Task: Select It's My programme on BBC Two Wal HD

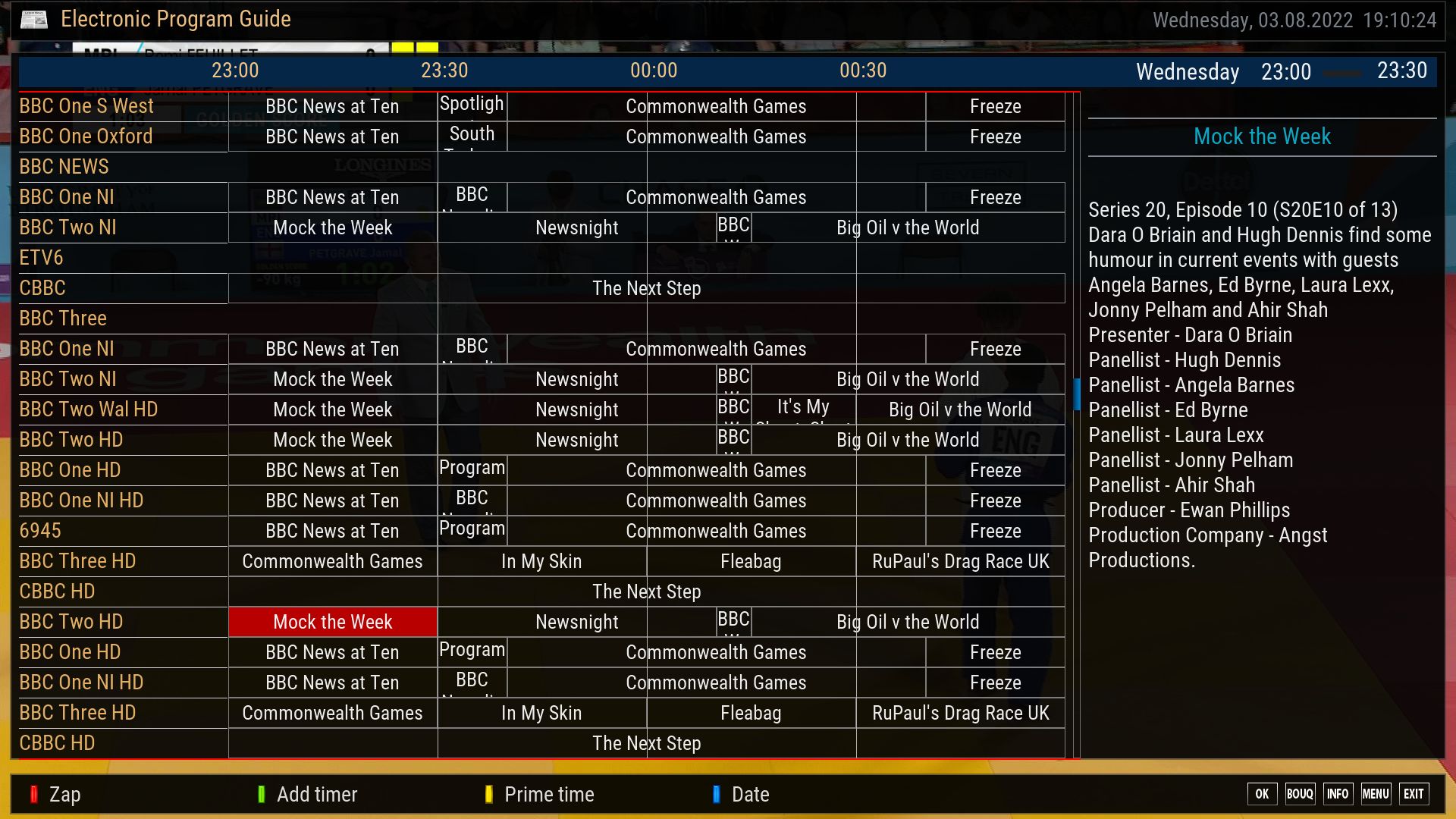Action: tap(803, 409)
